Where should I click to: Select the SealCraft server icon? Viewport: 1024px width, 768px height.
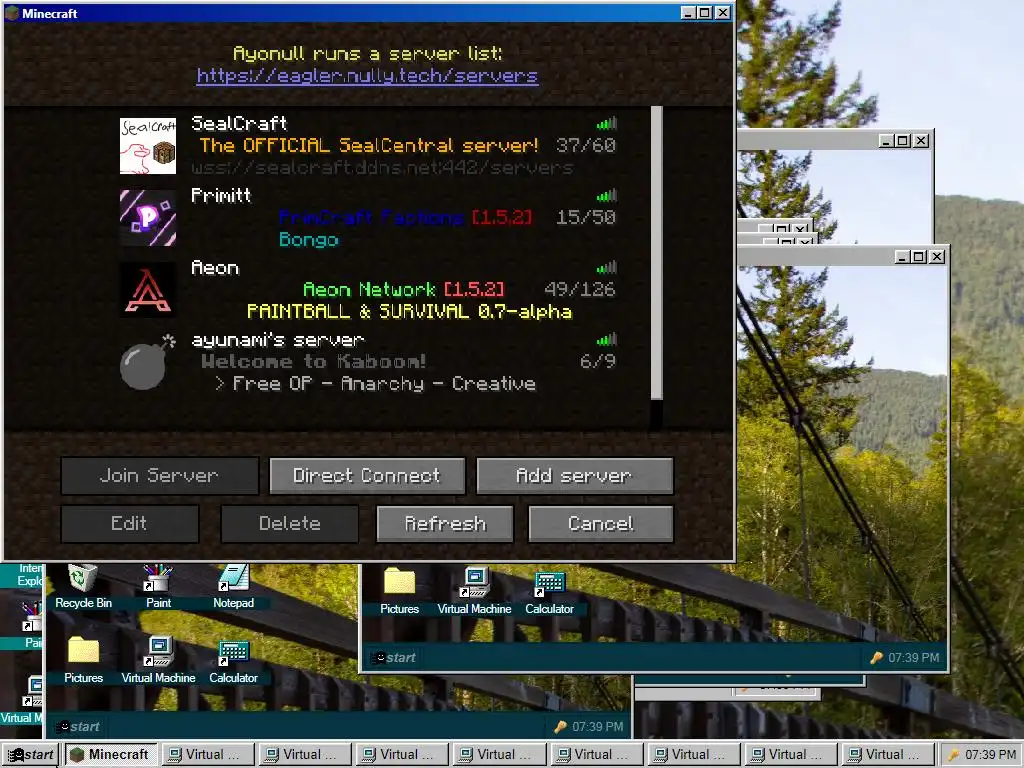coord(148,146)
